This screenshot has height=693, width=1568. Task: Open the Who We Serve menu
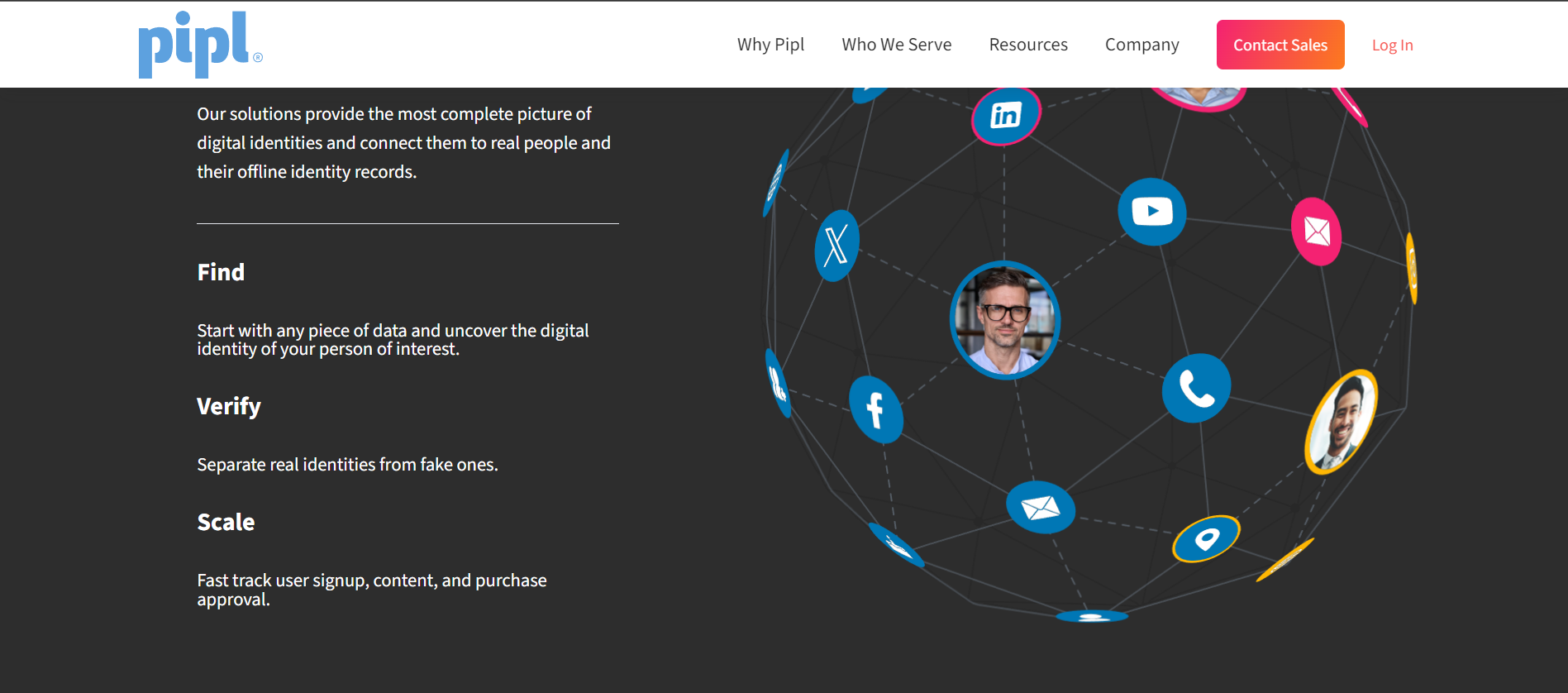click(x=896, y=45)
